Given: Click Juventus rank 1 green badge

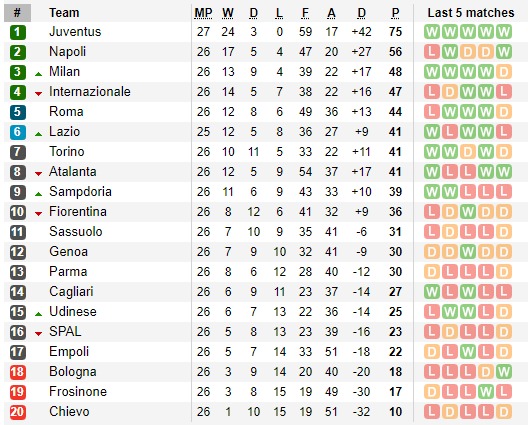Looking at the screenshot, I should point(18,32).
